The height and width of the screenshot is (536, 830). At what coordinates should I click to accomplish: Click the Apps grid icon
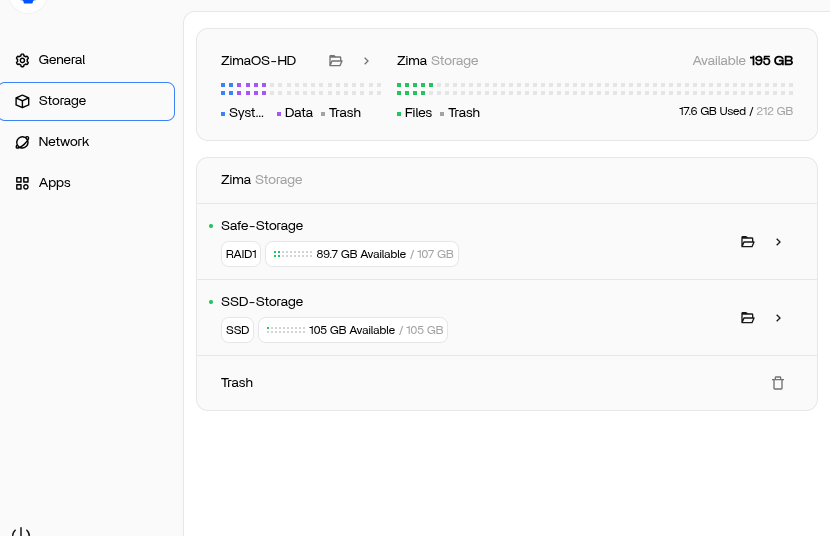(22, 184)
